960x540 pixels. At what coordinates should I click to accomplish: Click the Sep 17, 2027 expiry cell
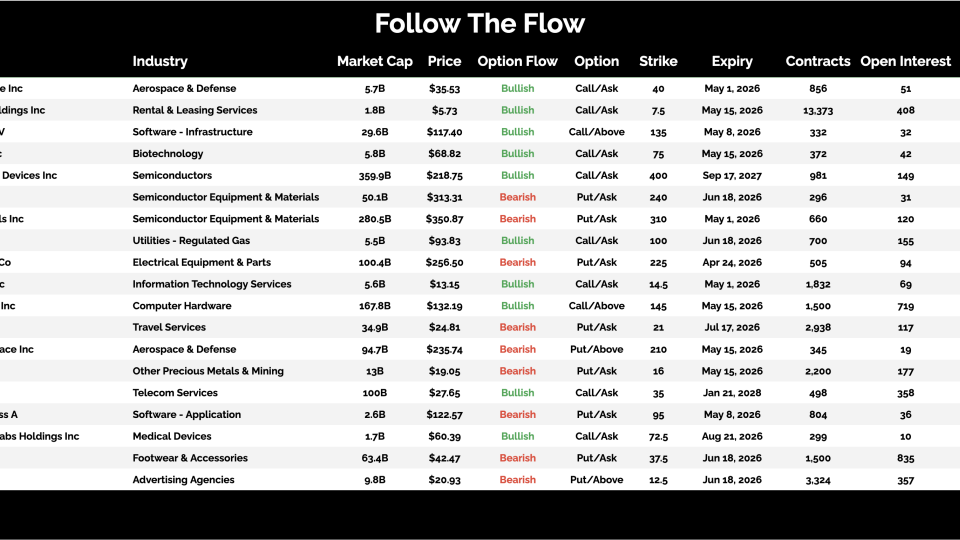(732, 175)
